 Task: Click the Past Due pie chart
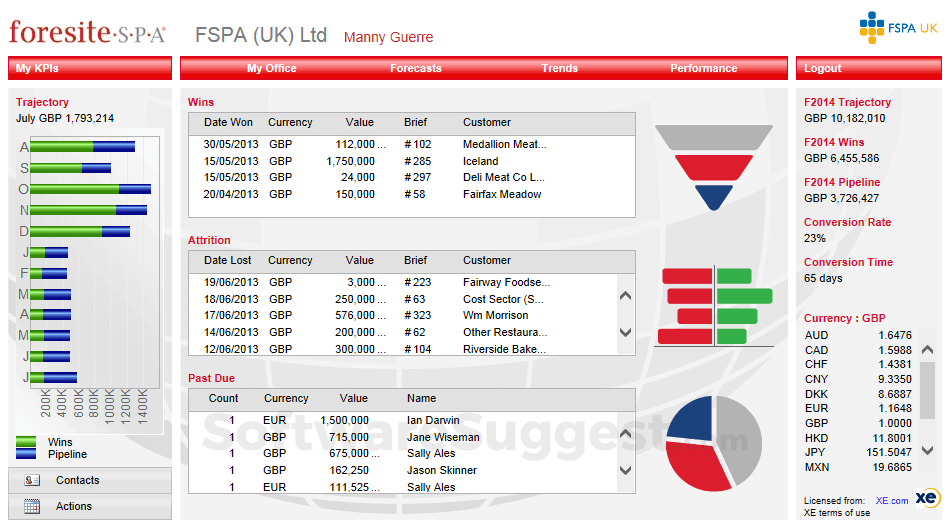(713, 443)
